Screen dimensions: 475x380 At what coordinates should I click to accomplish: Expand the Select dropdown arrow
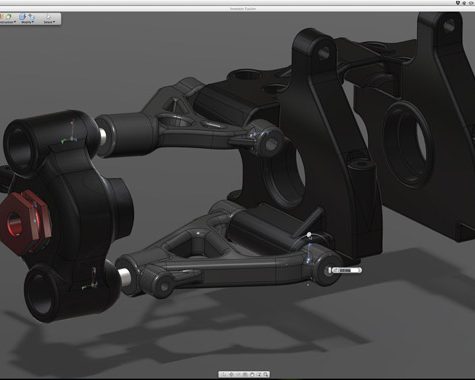(x=54, y=22)
